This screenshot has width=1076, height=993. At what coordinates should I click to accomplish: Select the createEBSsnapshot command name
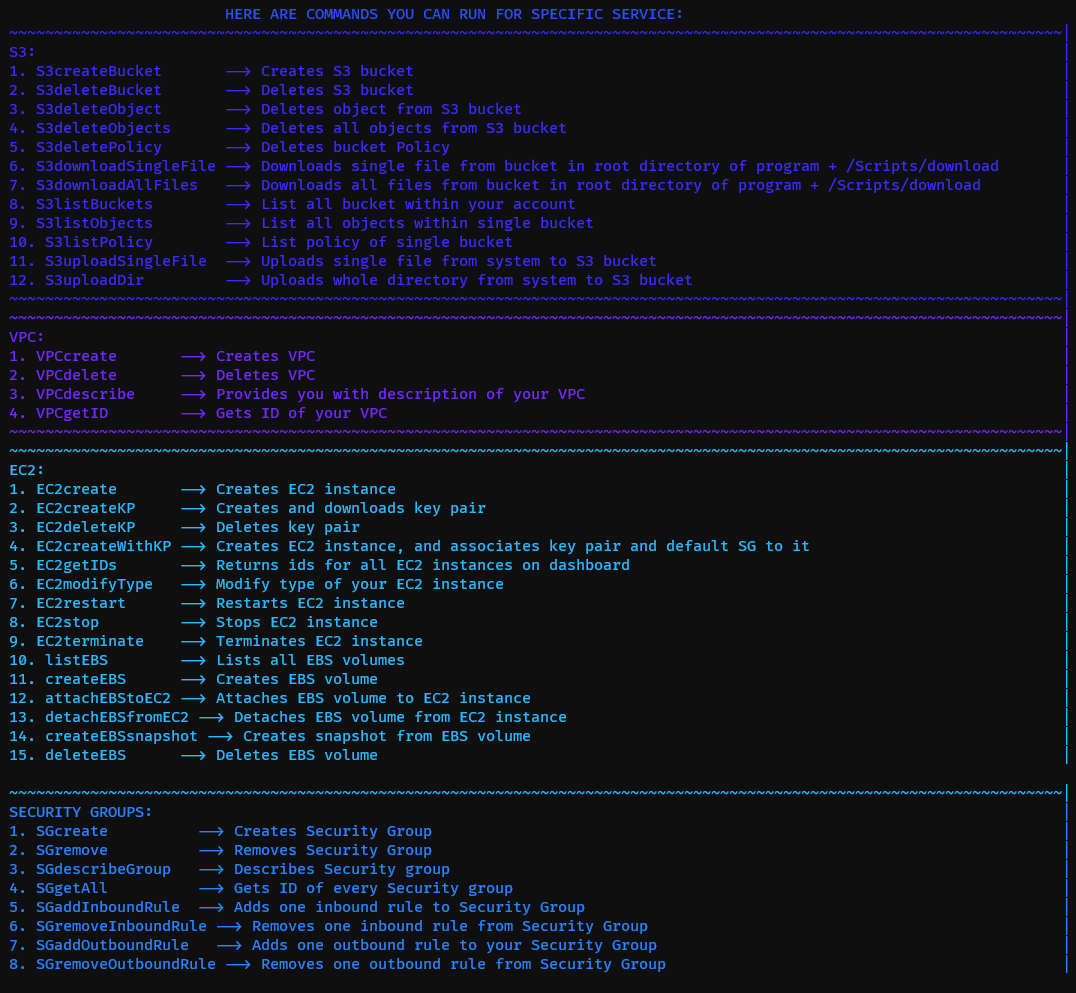(x=121, y=736)
